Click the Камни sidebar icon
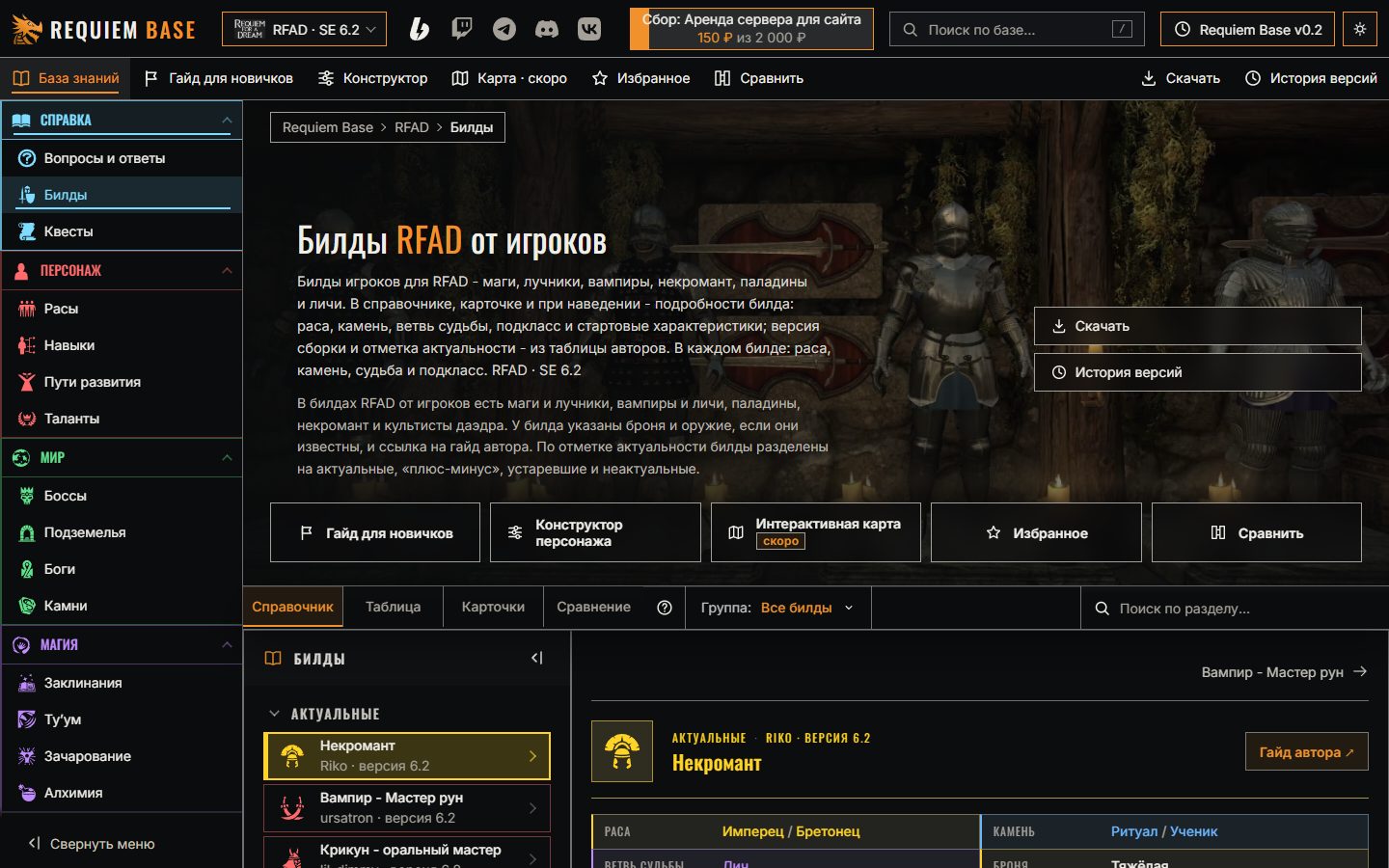Screen dimensions: 1389x868 pyautogui.click(x=27, y=606)
